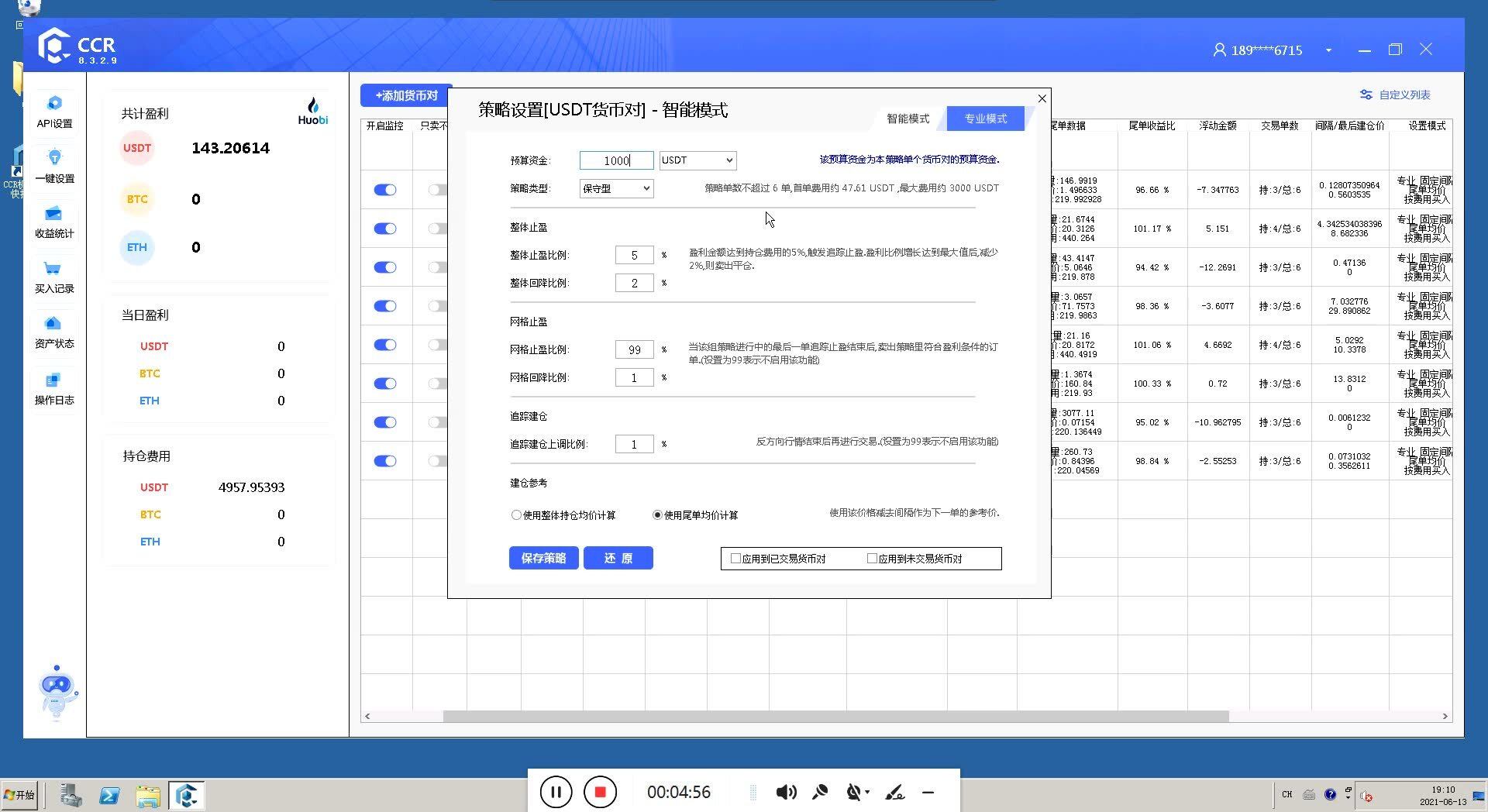Open the USDT currency dropdown

[x=697, y=160]
